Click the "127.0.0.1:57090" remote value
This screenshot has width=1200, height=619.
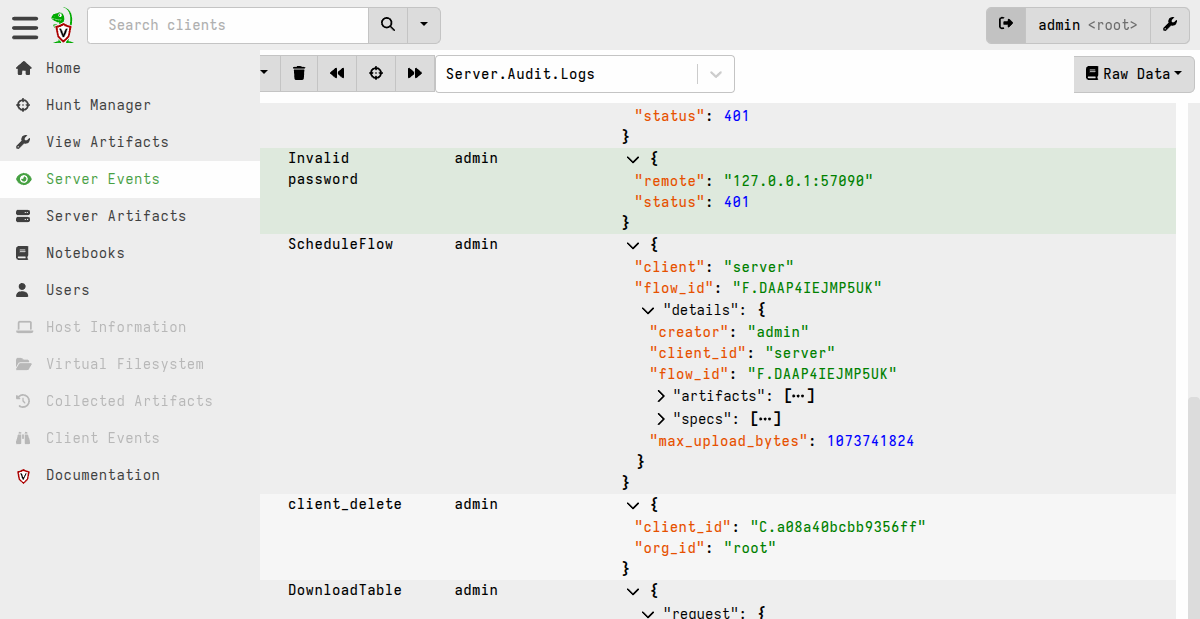(798, 180)
